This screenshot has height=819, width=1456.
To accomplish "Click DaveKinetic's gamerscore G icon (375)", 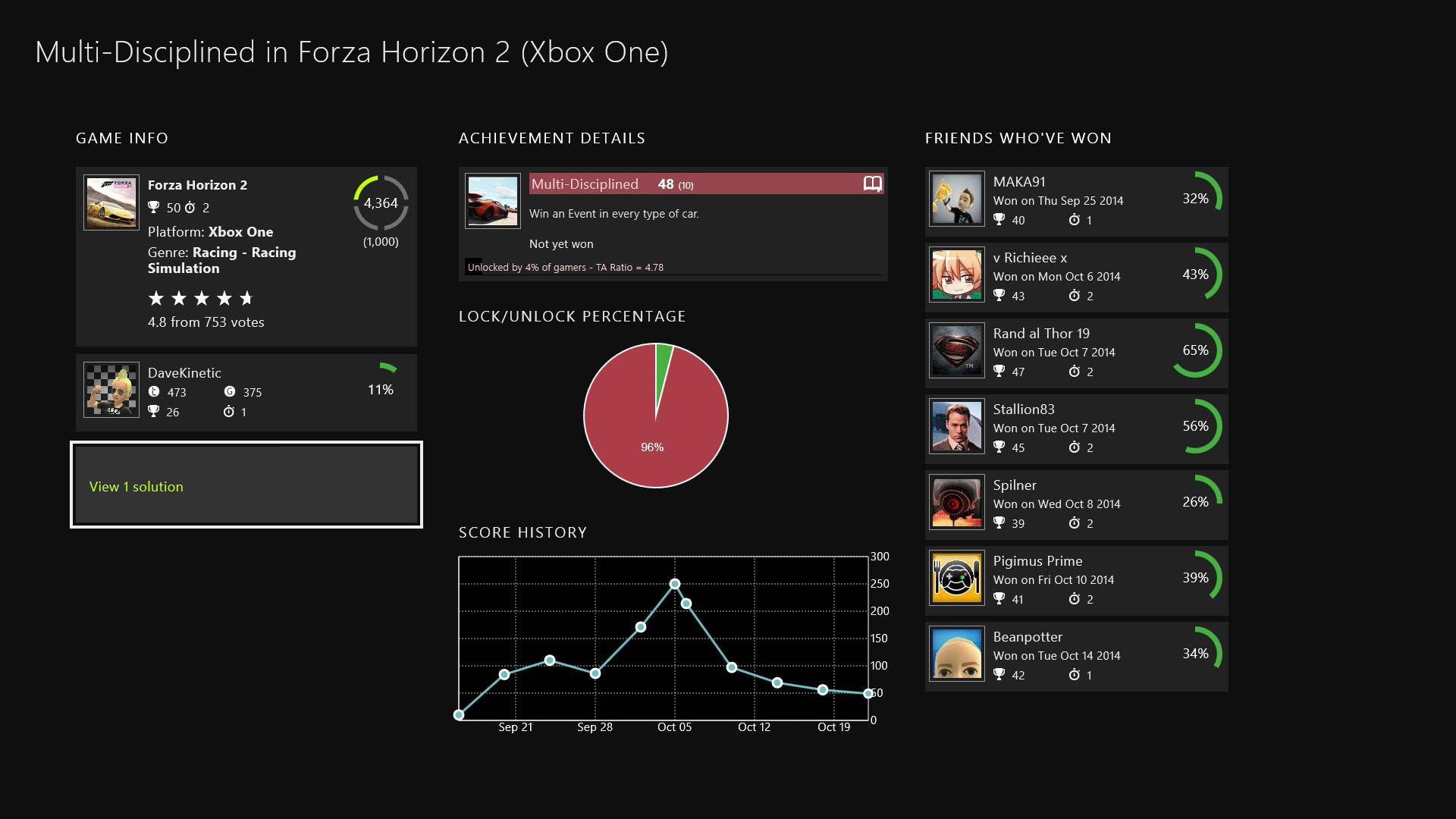I will (229, 392).
